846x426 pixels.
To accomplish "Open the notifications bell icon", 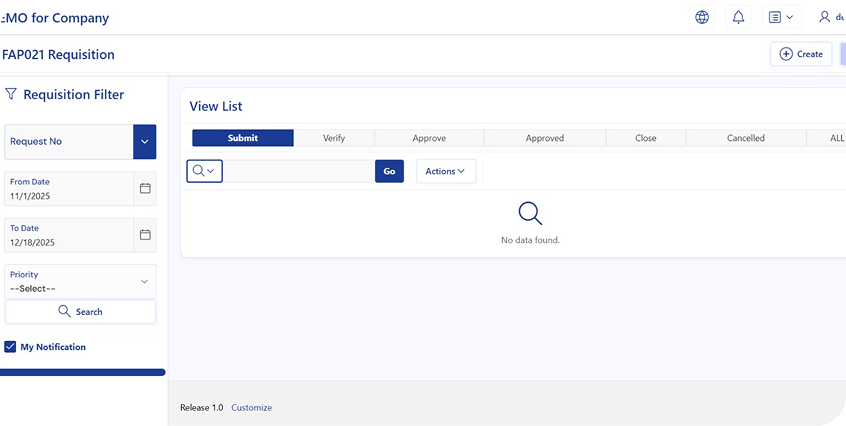I will tap(739, 17).
